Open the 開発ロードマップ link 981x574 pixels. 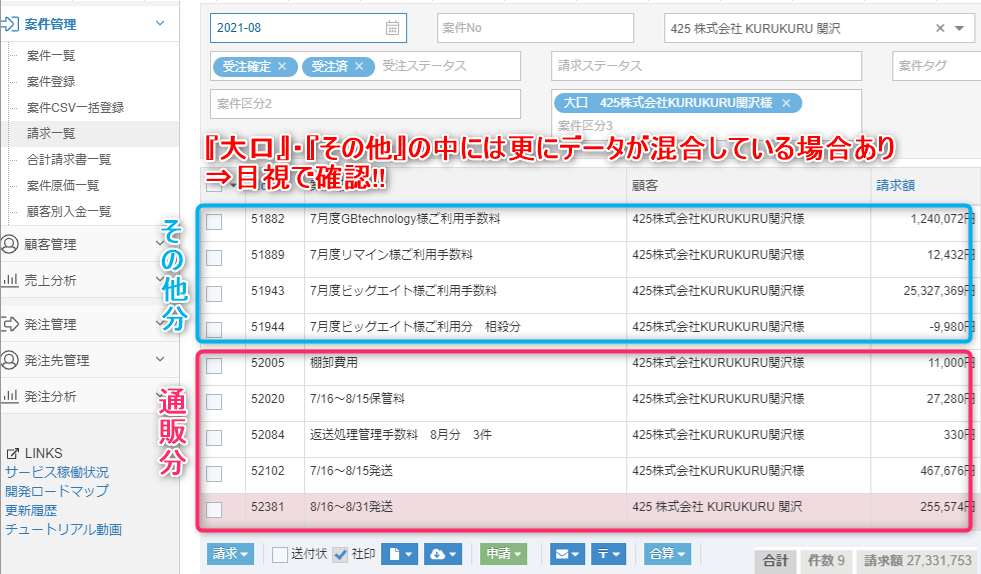point(57,491)
